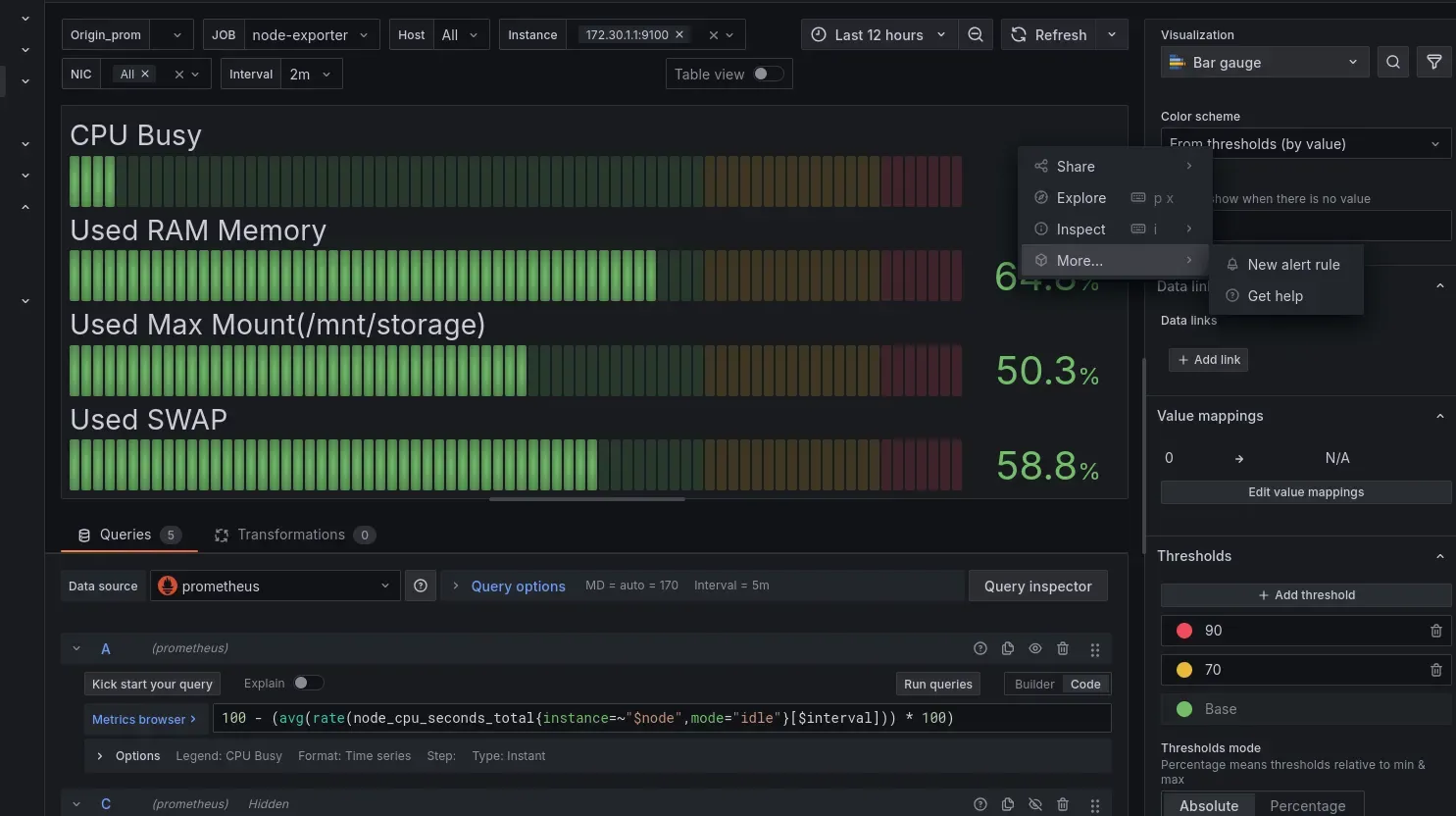Screen dimensions: 1456x816
Task: Delete query A with trash icon
Action: click(x=1063, y=648)
